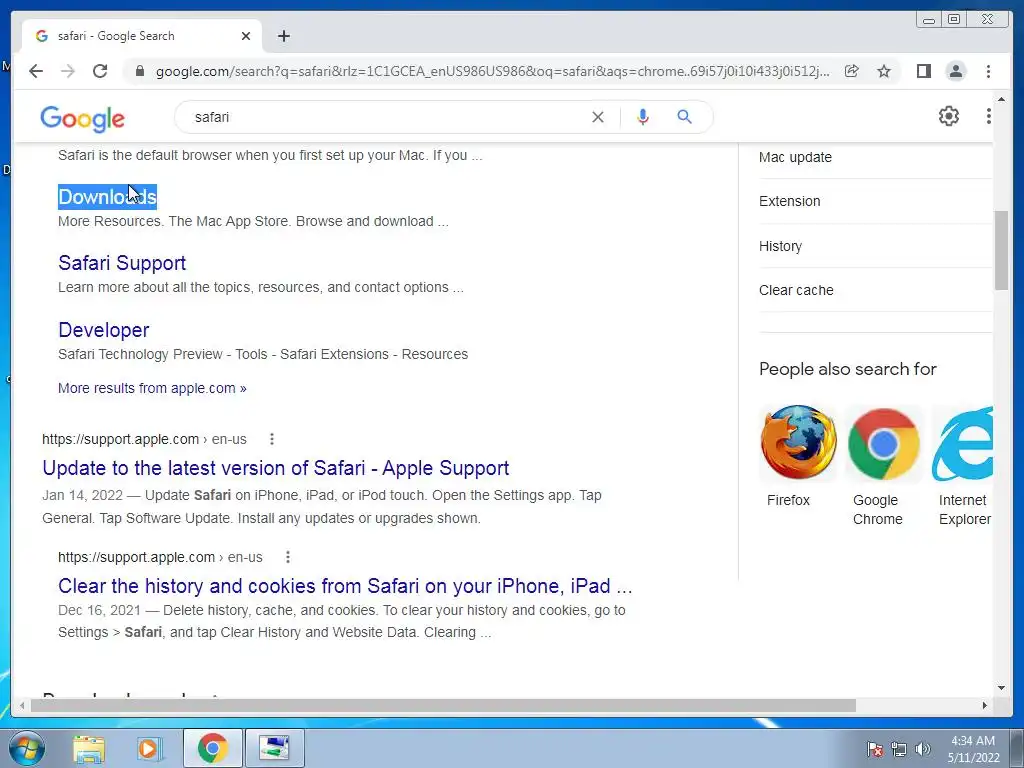Image resolution: width=1024 pixels, height=768 pixels.
Task: Click the scroll down arrow
Action: click(x=1001, y=688)
